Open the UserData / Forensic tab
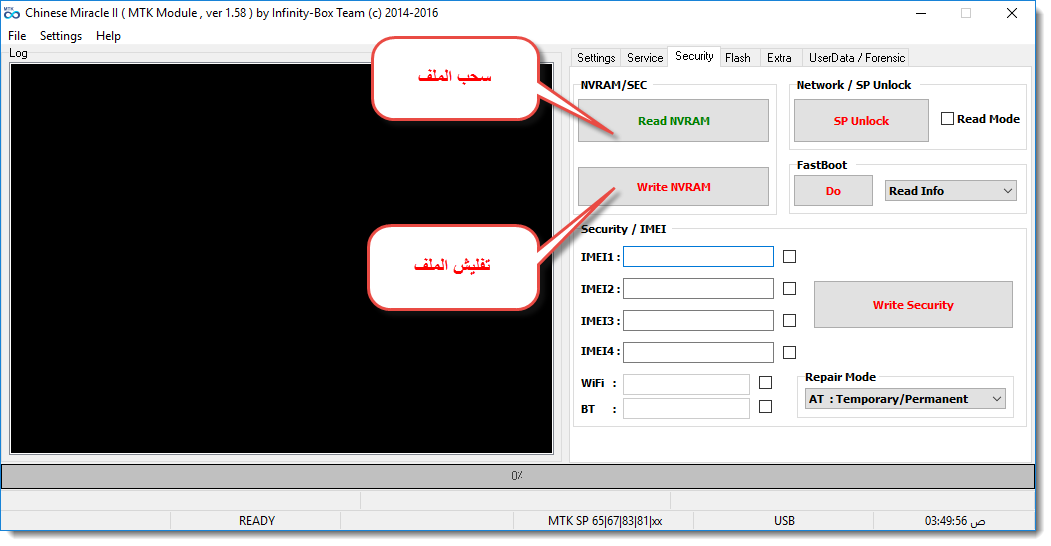 pos(857,58)
